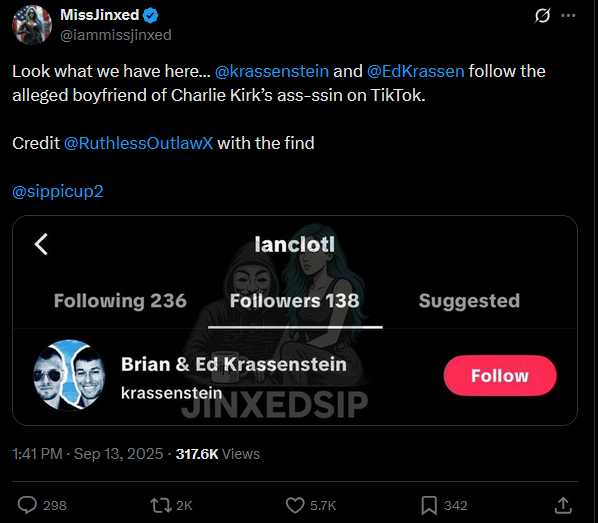Switch to the Following 236 tab
Viewport: 598px width, 523px height.
pyautogui.click(x=120, y=301)
